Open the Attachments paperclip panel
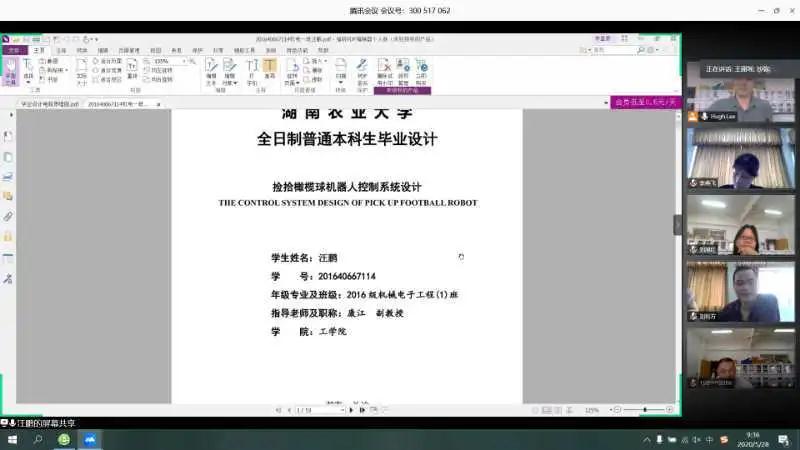The image size is (800, 450). click(x=8, y=216)
